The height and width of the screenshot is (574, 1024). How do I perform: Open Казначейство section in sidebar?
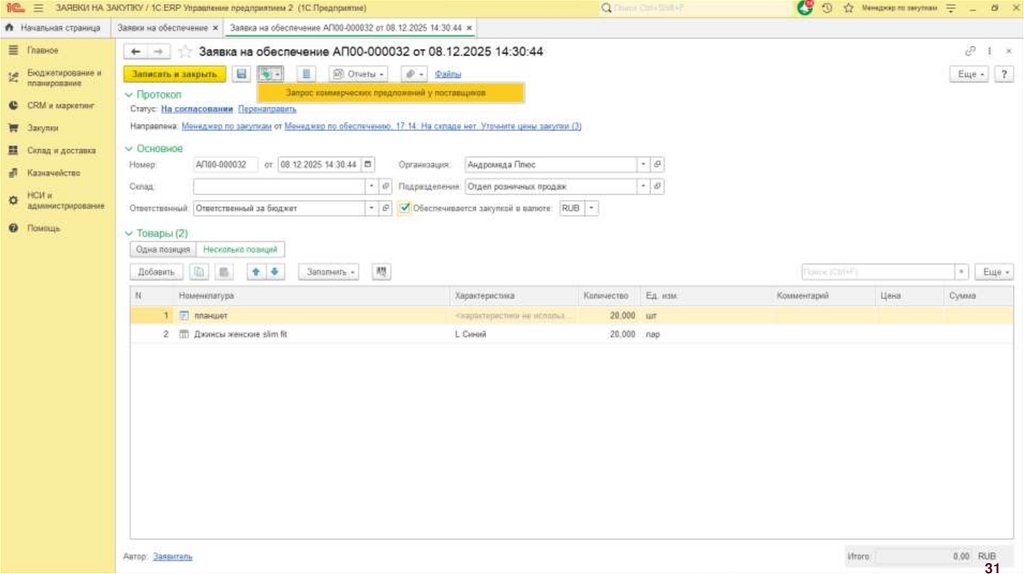(x=54, y=173)
